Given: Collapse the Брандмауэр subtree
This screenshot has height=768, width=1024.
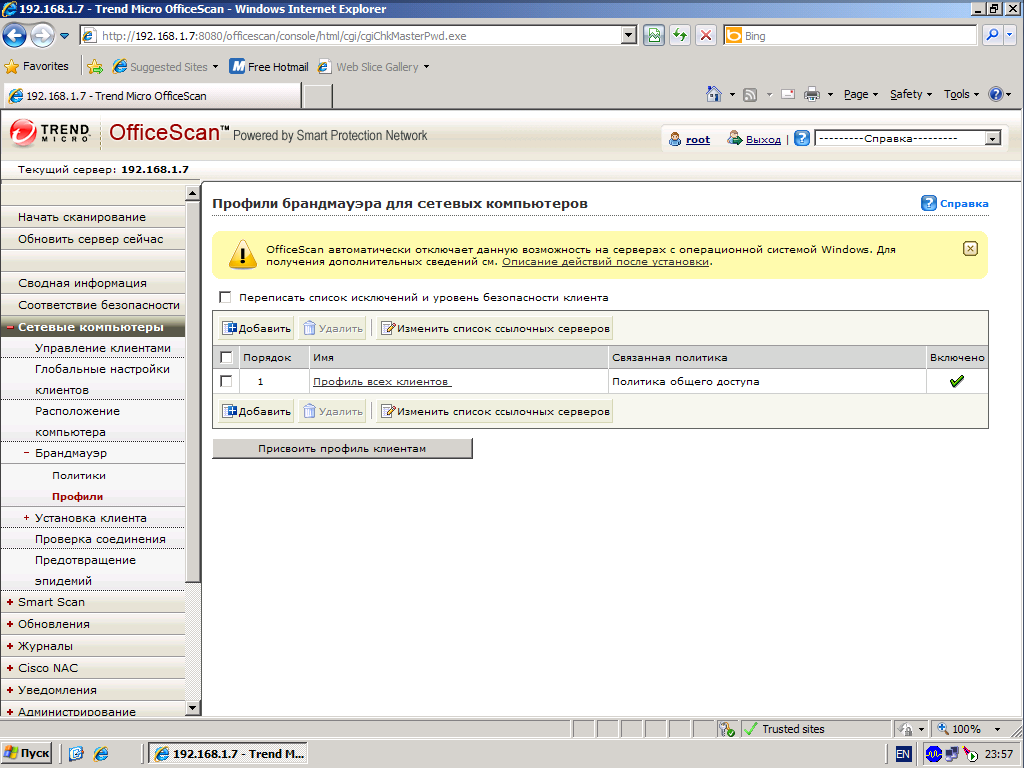Looking at the screenshot, I should pyautogui.click(x=27, y=453).
